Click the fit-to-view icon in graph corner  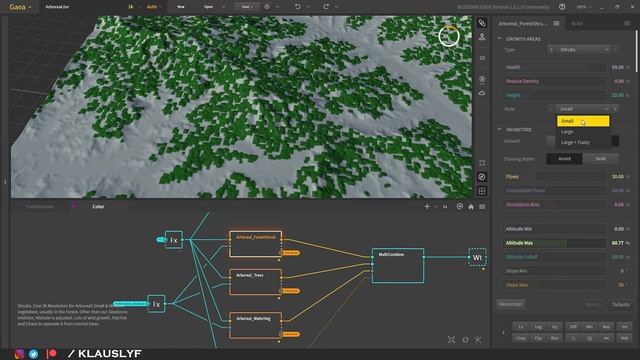tap(451, 340)
